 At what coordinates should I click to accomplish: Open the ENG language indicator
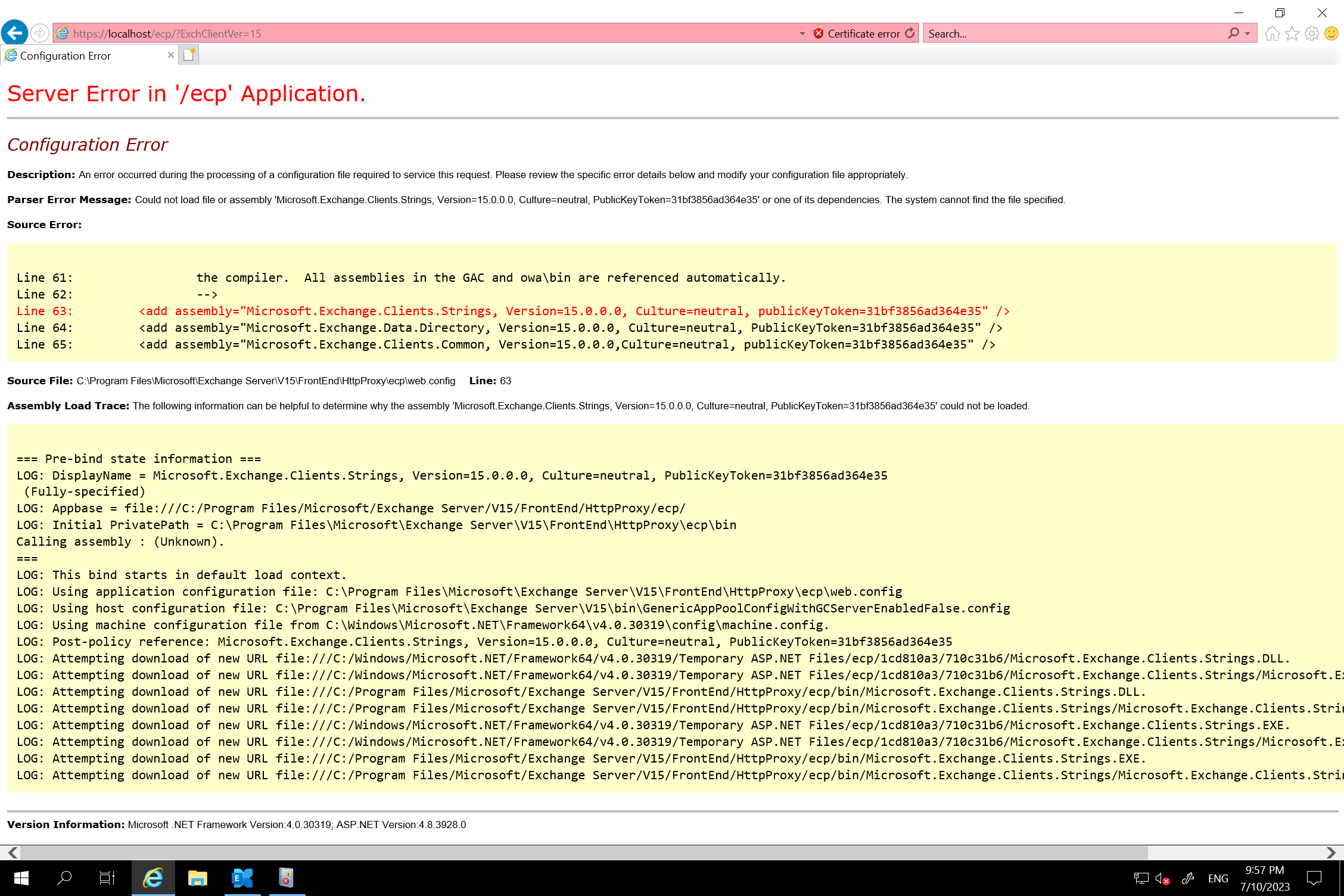coord(1219,878)
